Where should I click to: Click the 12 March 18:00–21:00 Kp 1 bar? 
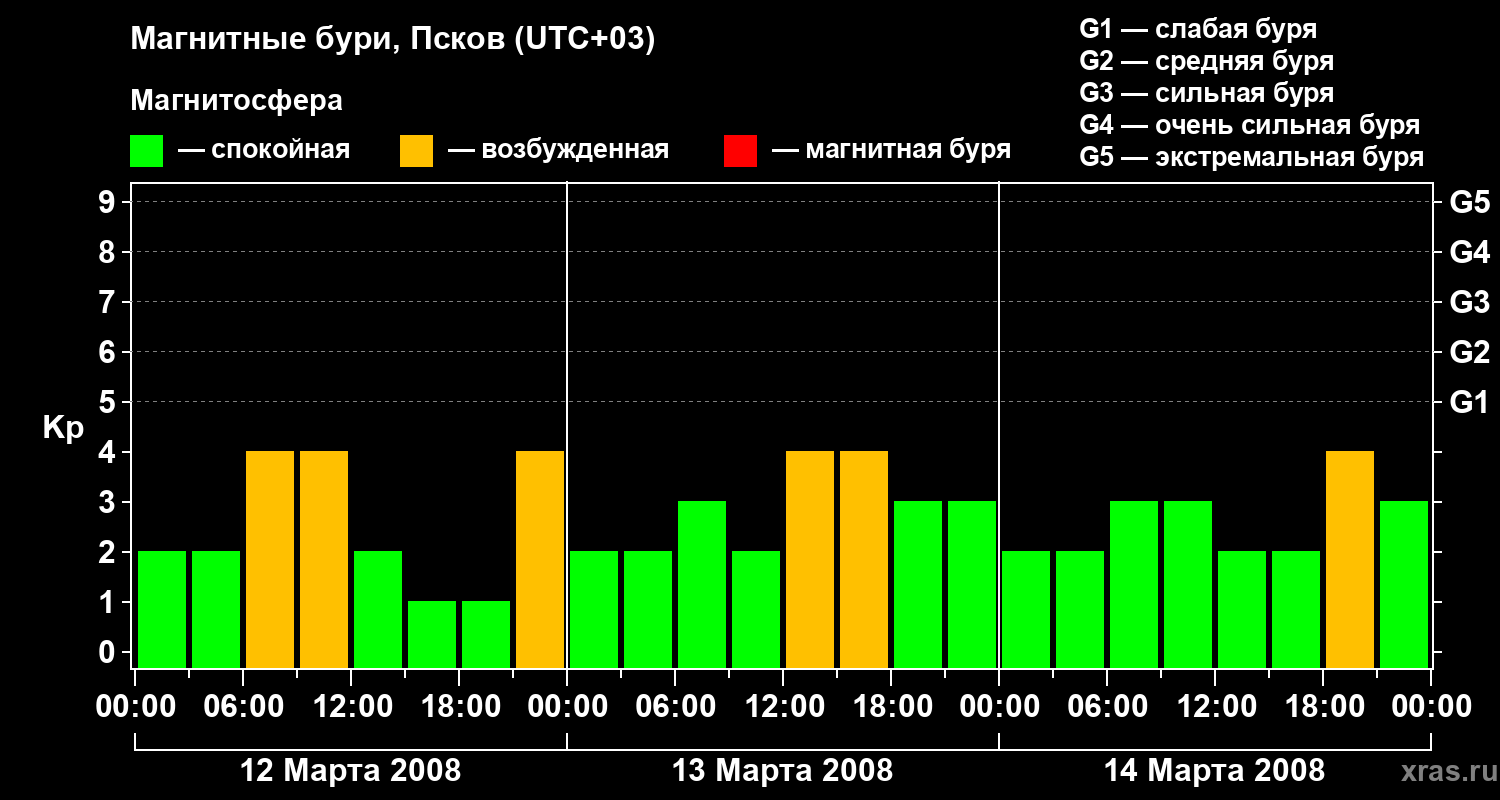click(x=486, y=634)
